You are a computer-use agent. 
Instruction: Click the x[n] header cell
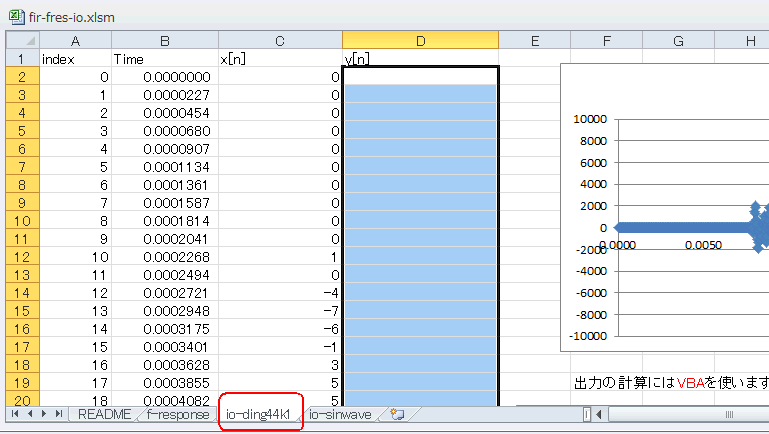click(x=280, y=59)
